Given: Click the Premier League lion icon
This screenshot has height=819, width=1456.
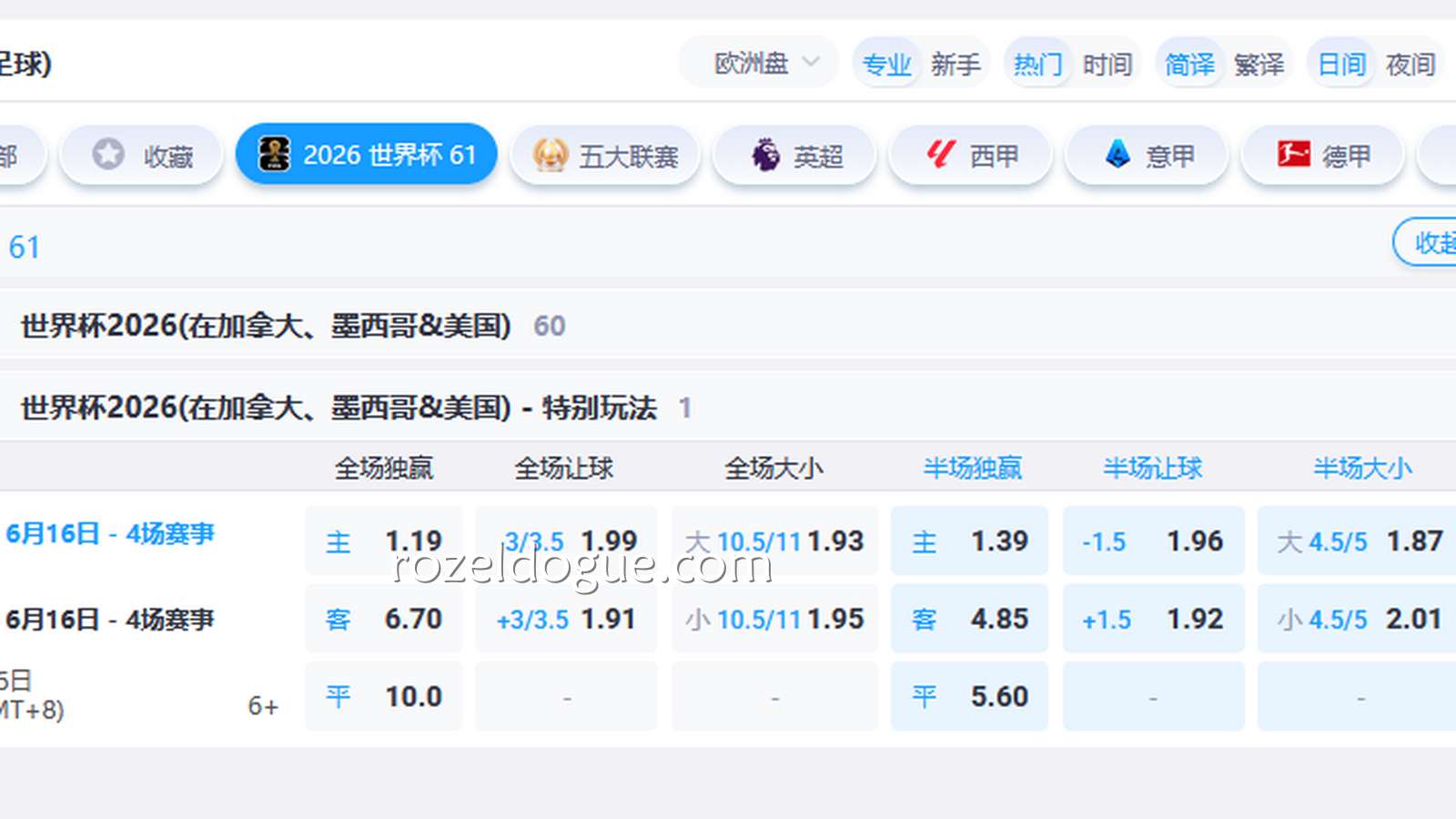Looking at the screenshot, I should tap(765, 155).
